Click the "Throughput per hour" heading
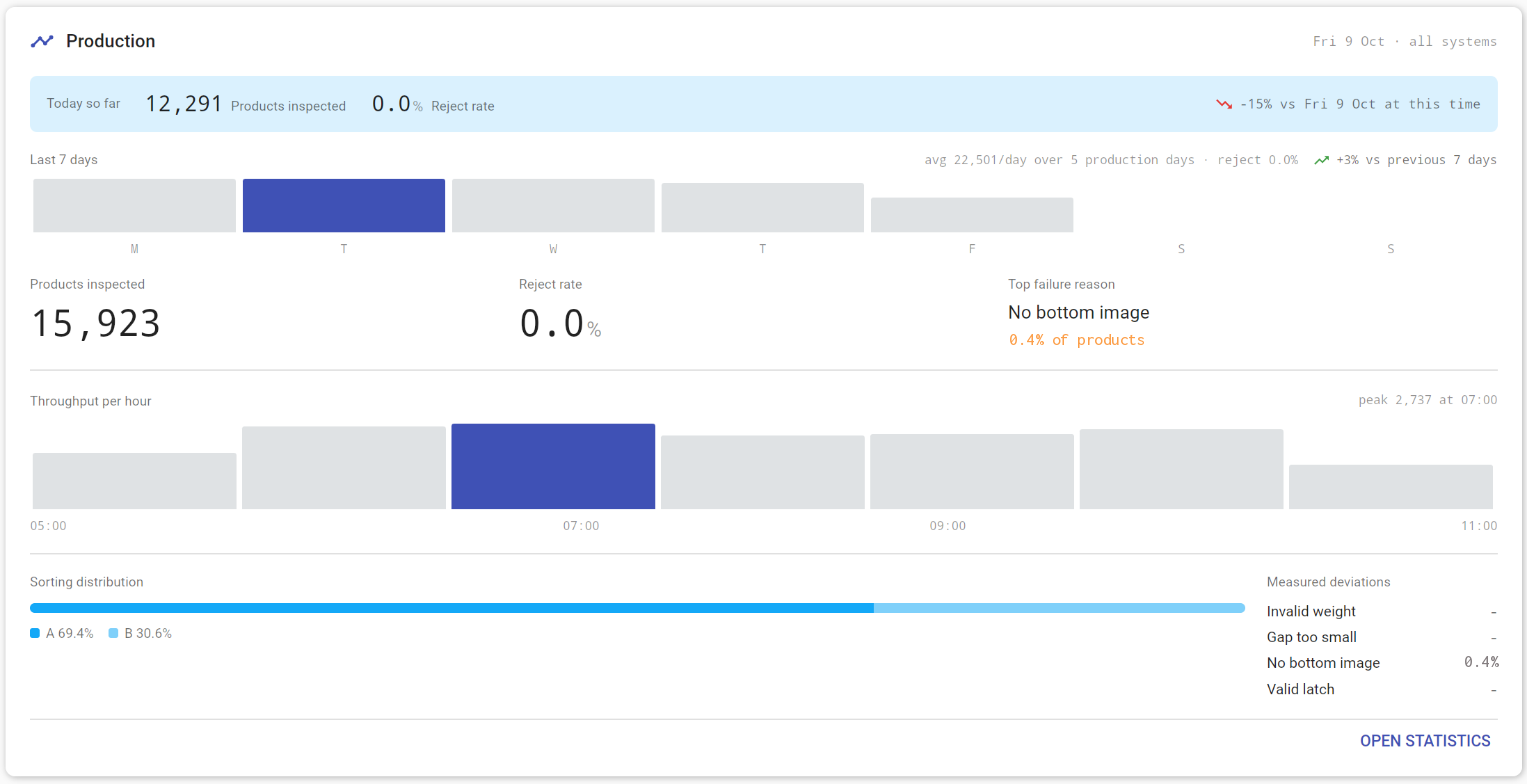Viewport: 1527px width, 784px height. (90, 401)
